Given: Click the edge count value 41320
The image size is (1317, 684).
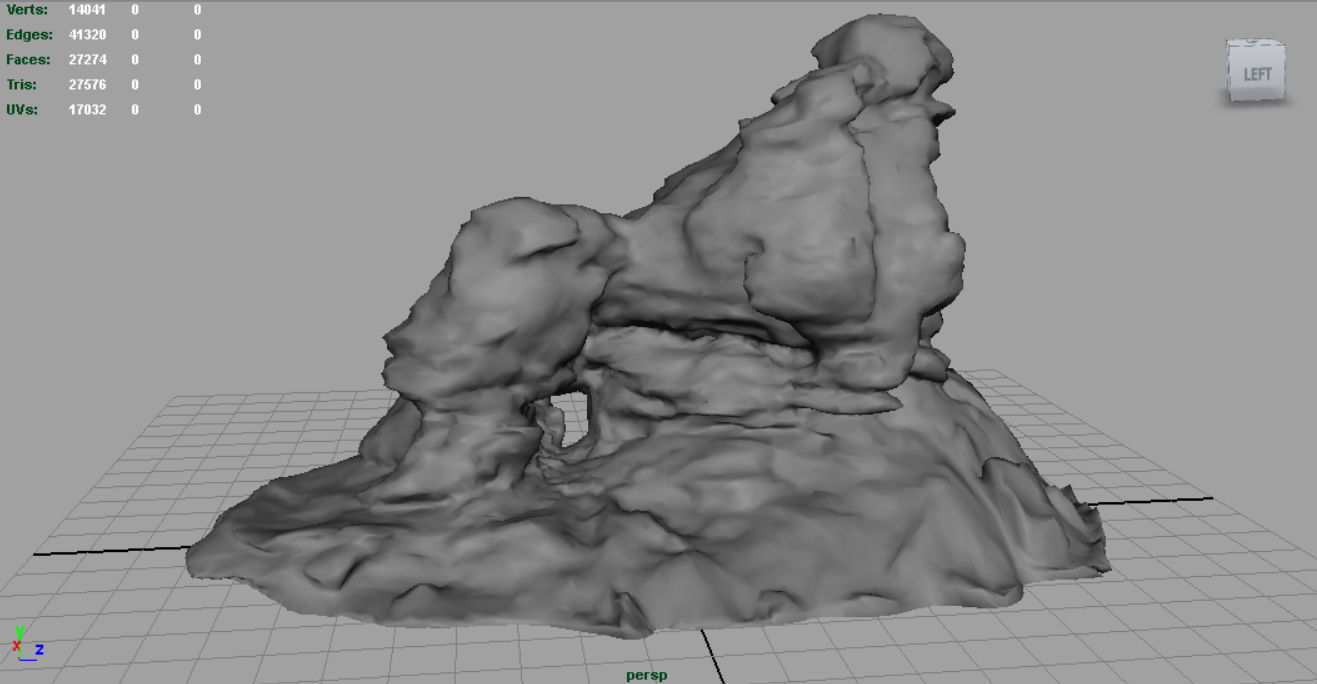Looking at the screenshot, I should pyautogui.click(x=87, y=35).
